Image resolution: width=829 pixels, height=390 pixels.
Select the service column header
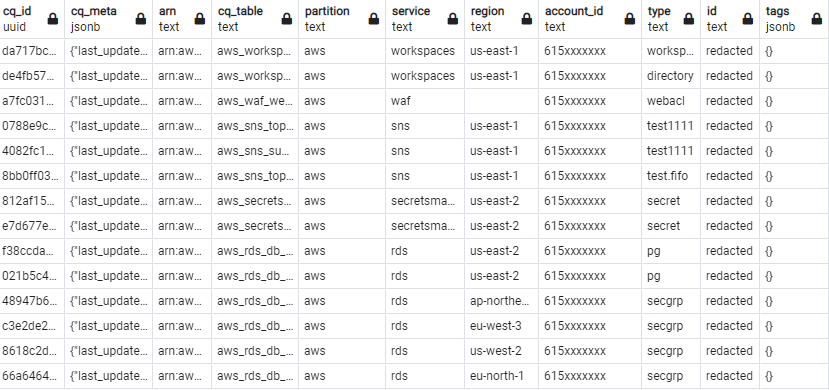[x=425, y=19]
